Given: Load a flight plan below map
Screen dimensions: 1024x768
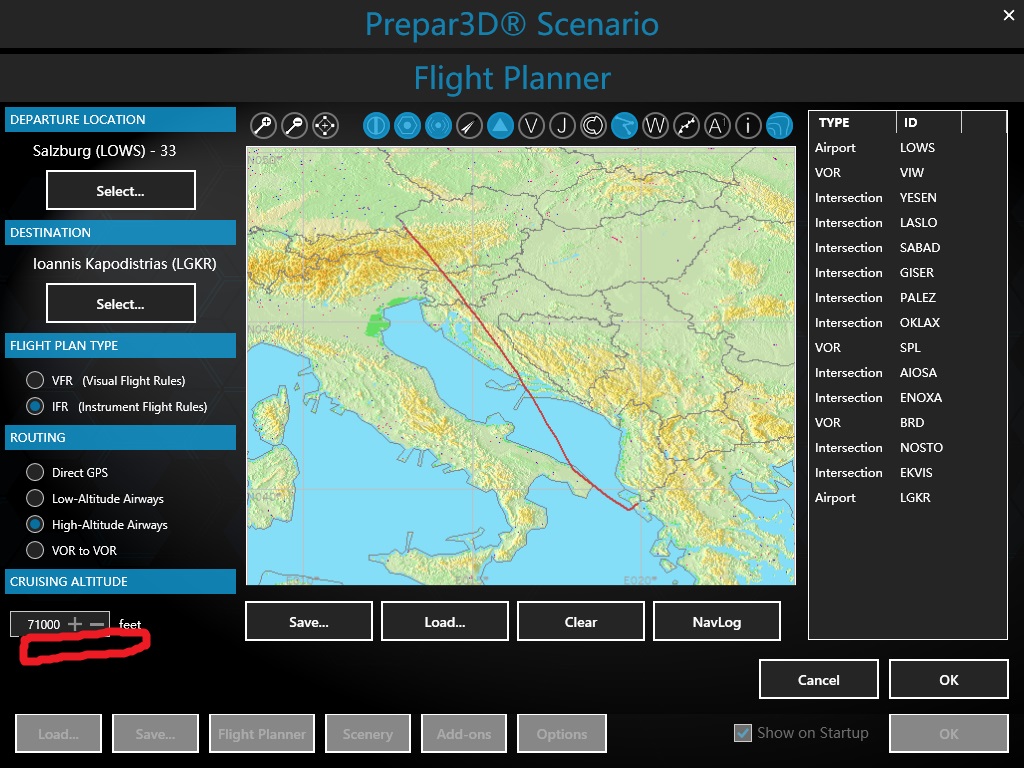Looking at the screenshot, I should 445,621.
